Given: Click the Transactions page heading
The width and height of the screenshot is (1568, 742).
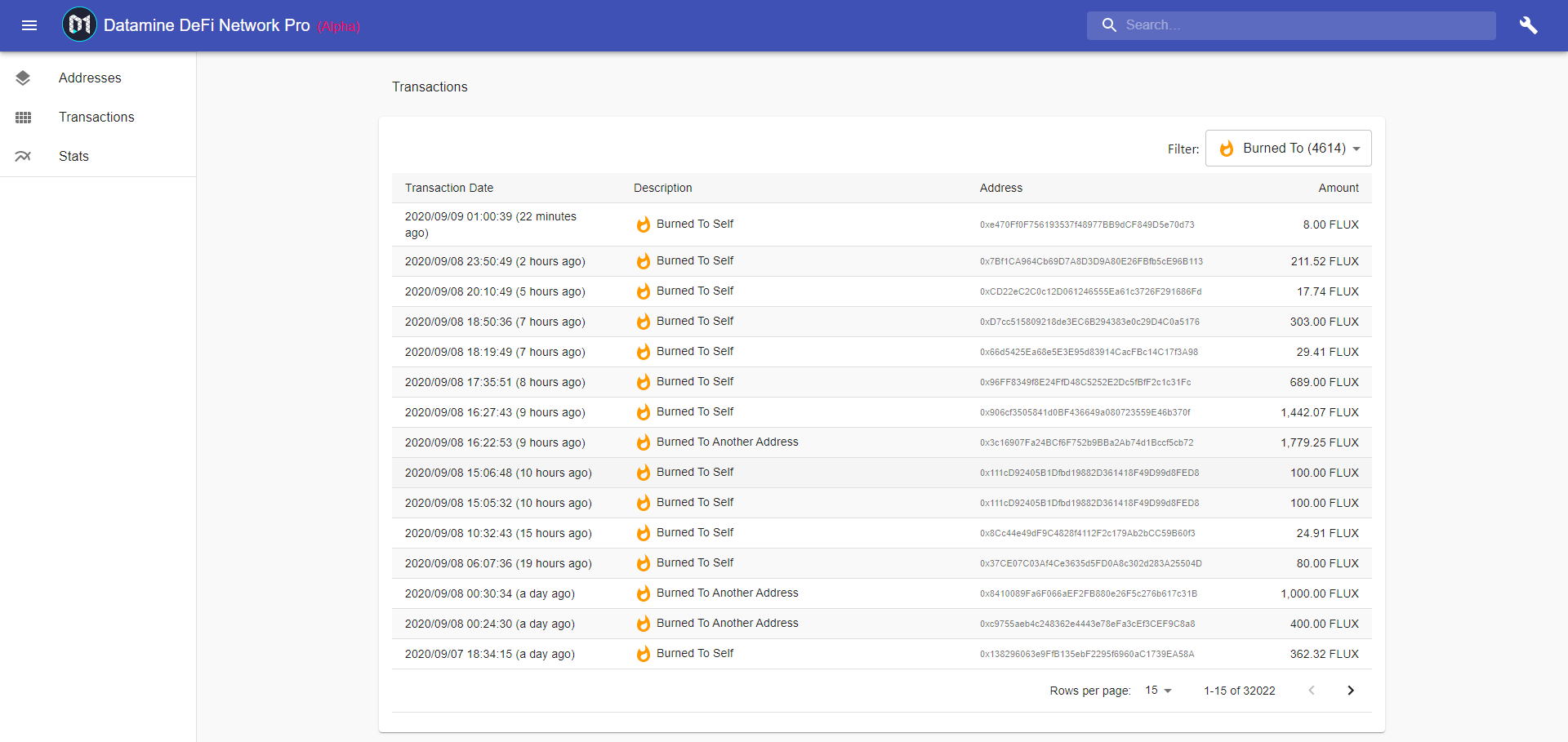Looking at the screenshot, I should (430, 87).
